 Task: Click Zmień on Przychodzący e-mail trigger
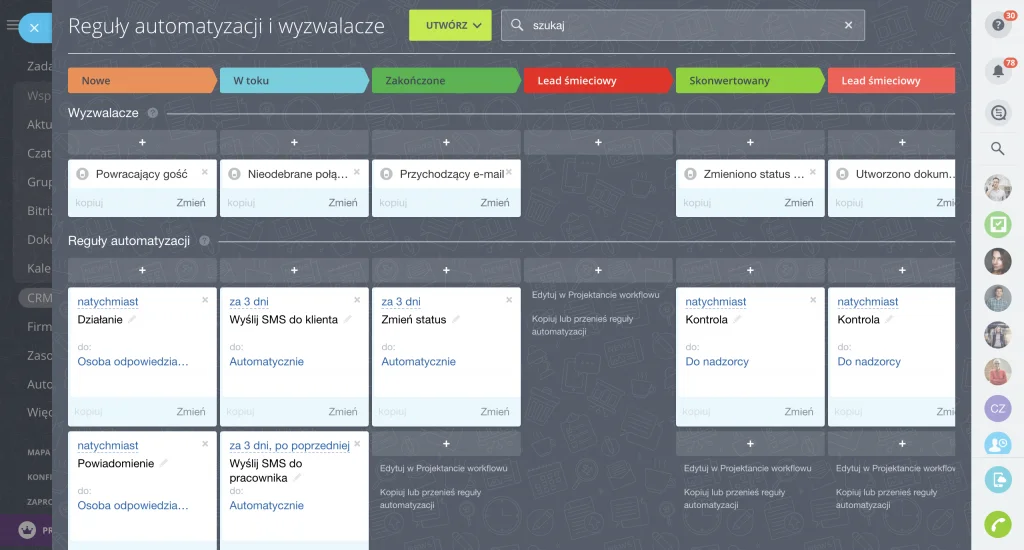pos(494,203)
